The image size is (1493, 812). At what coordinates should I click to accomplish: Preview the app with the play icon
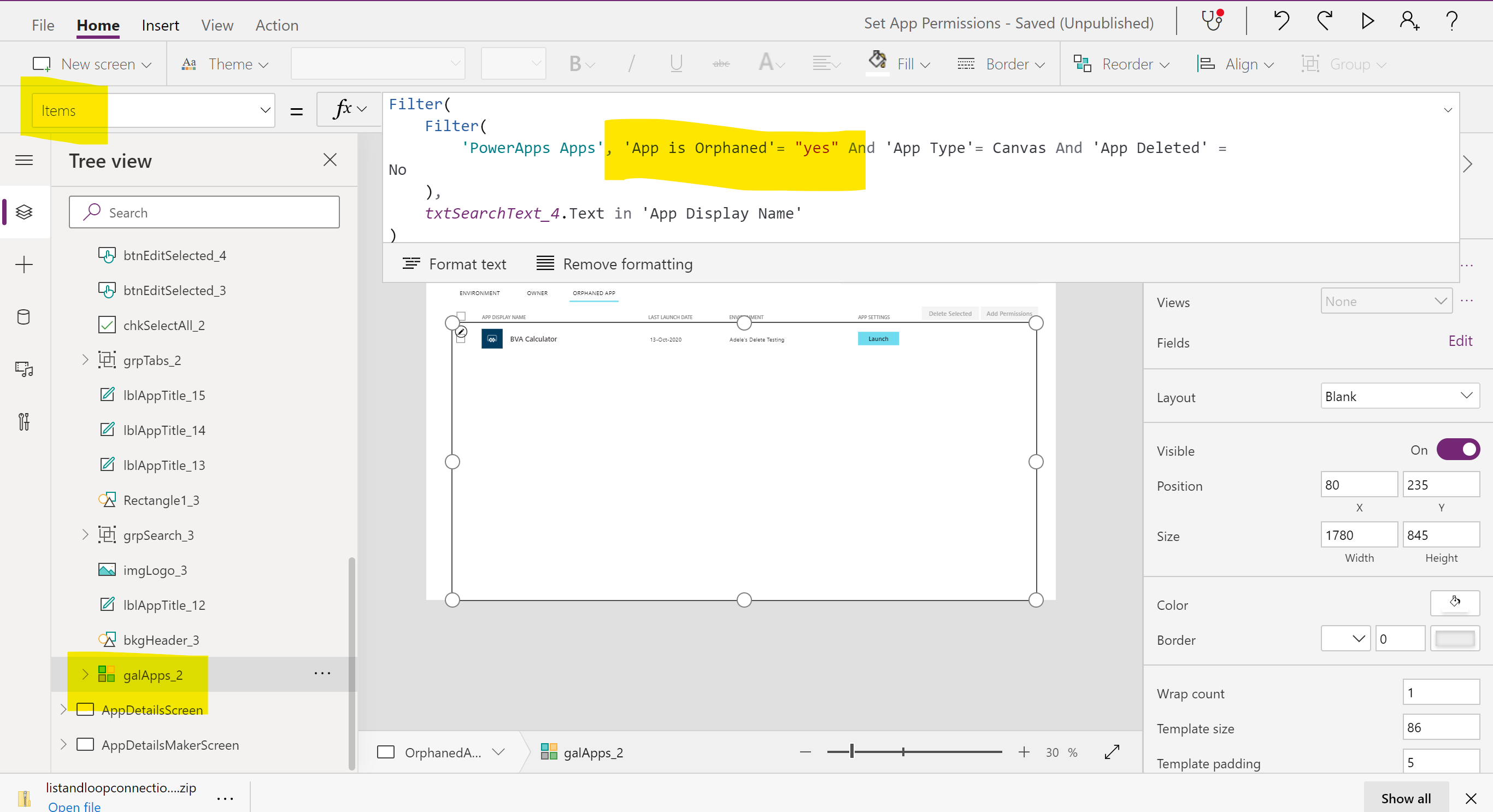[1367, 21]
